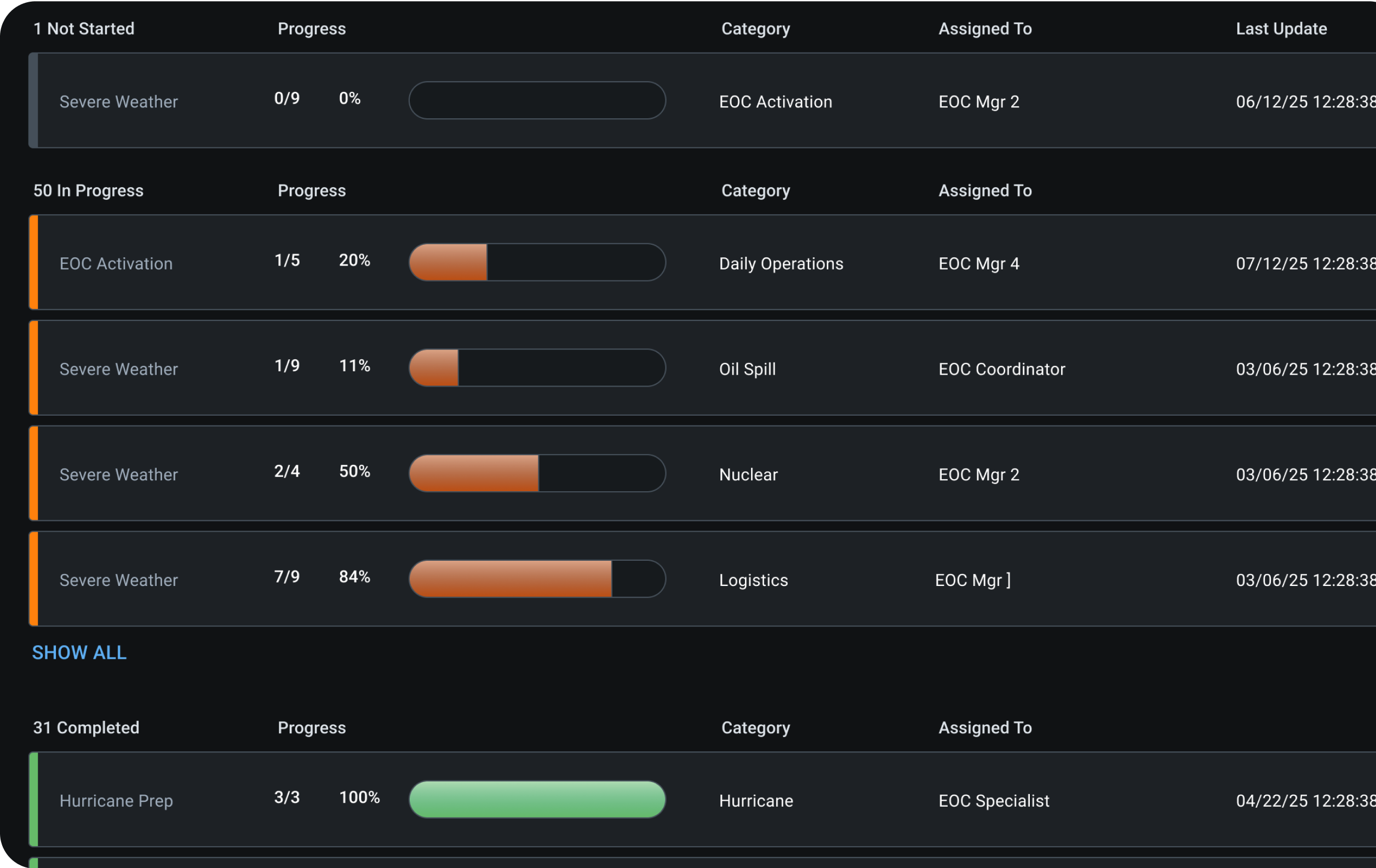Click the empty 0% progress bar
Screen dimensions: 1376x868
coord(537,101)
